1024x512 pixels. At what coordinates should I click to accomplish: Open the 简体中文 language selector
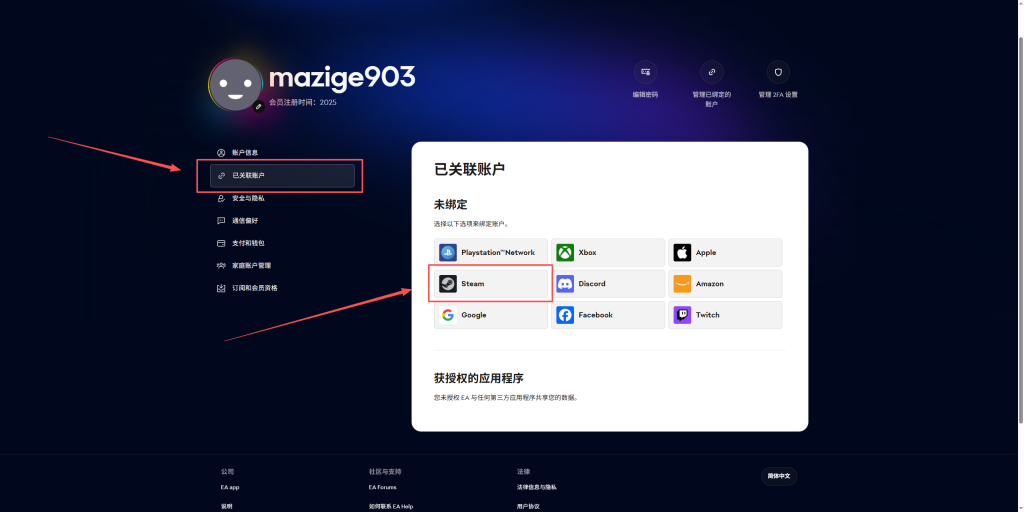click(x=779, y=476)
